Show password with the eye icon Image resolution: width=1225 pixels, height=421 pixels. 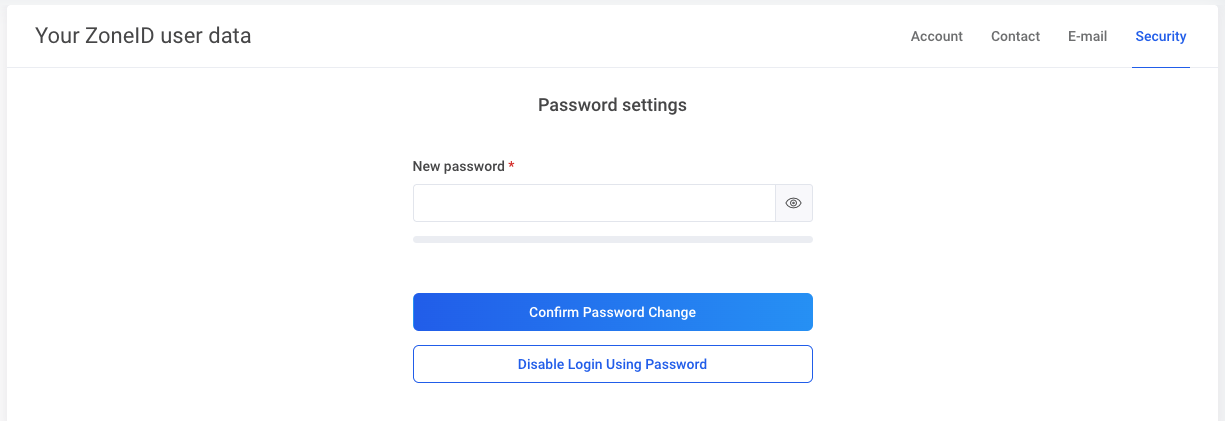794,203
